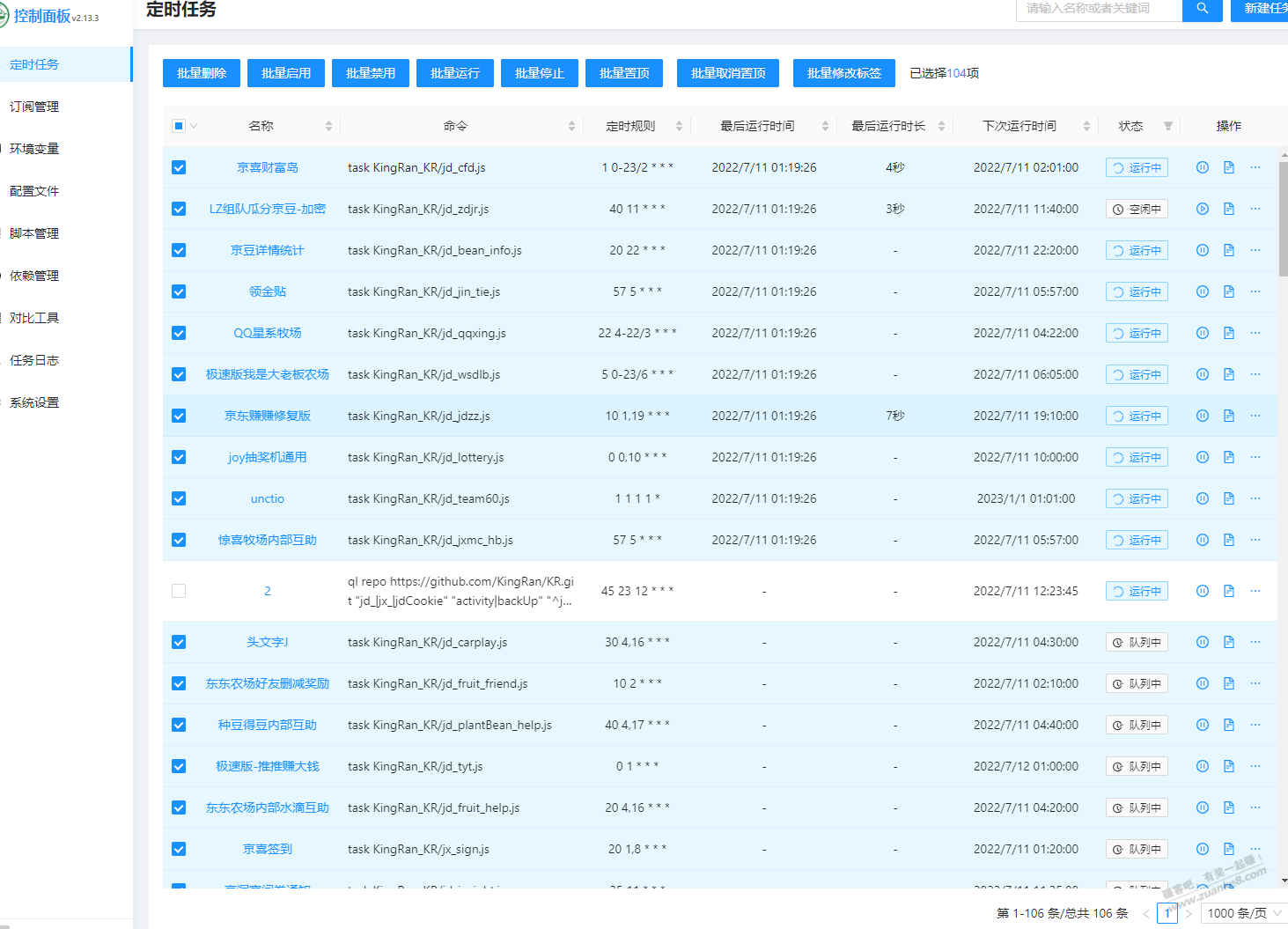Open 任务日志 from the sidebar menu

34,360
